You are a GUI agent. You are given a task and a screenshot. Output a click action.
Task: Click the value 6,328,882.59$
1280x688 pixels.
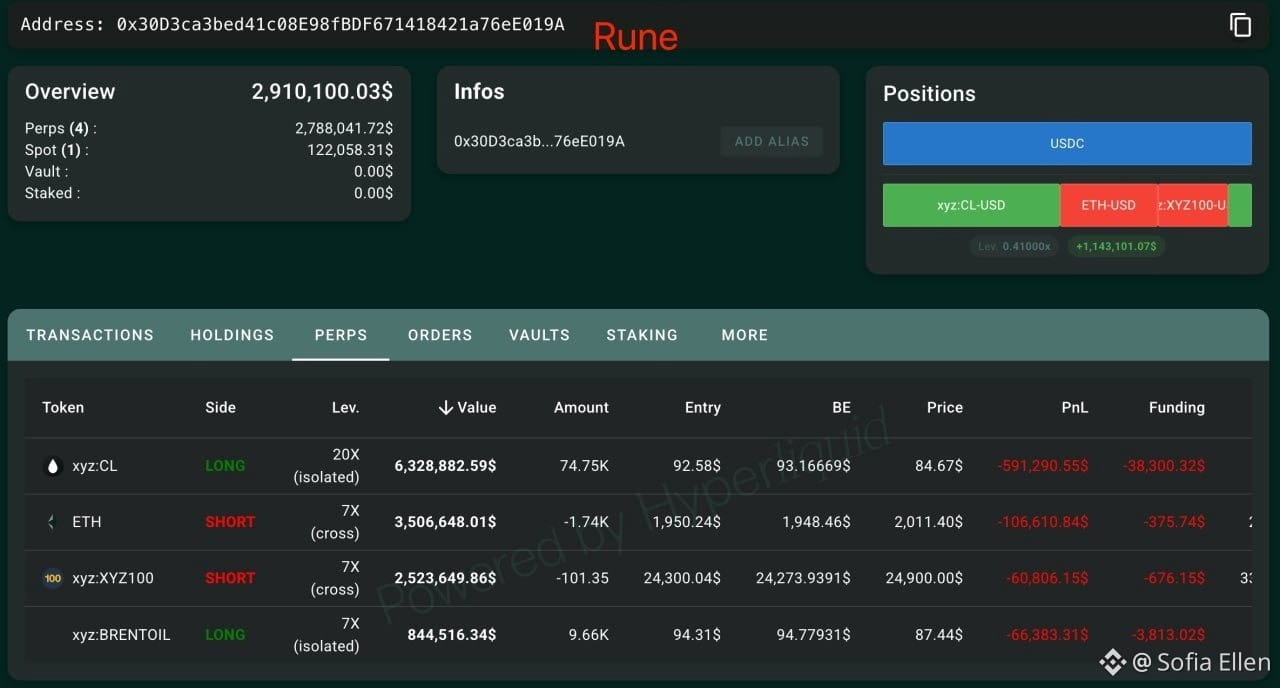click(x=445, y=466)
